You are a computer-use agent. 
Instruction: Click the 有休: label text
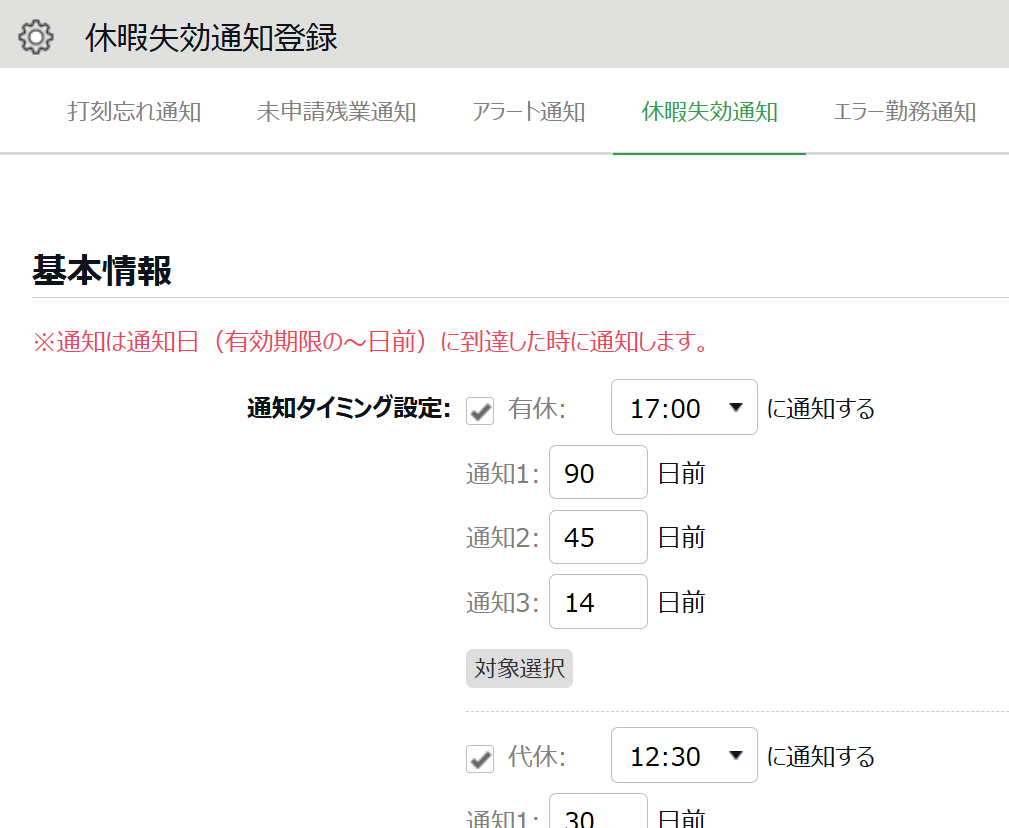coord(537,409)
